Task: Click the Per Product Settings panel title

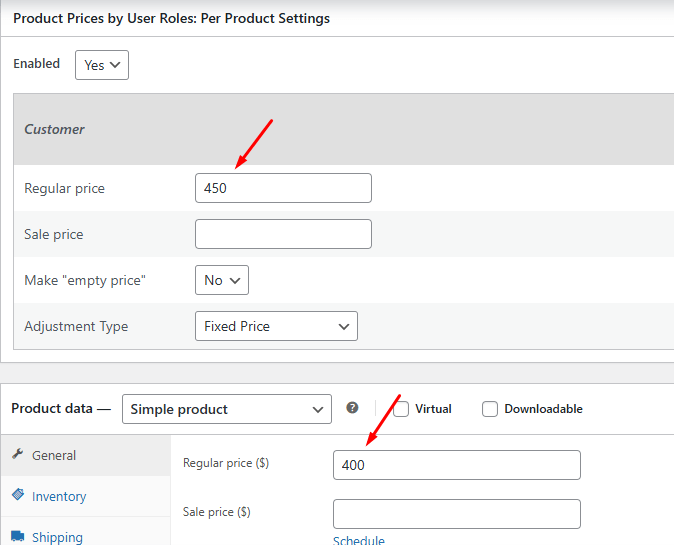Action: (171, 18)
